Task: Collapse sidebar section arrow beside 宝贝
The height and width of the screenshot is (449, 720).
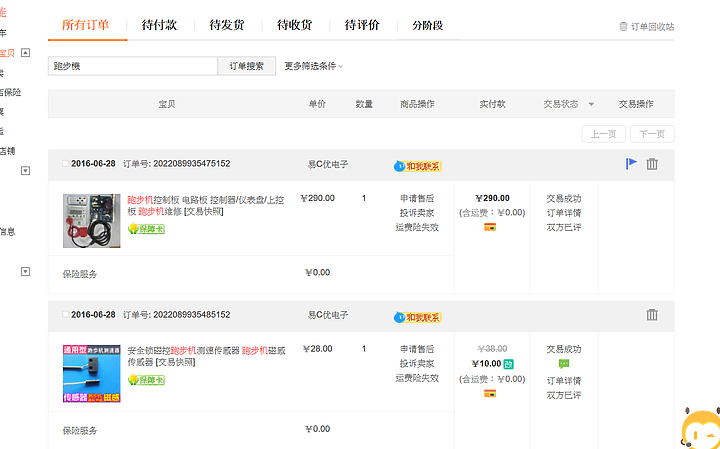Action: point(26,52)
